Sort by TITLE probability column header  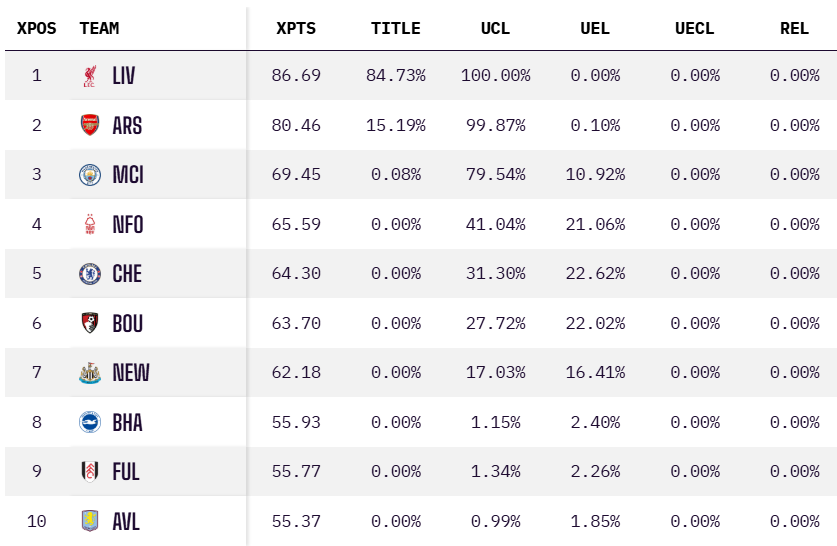point(396,28)
